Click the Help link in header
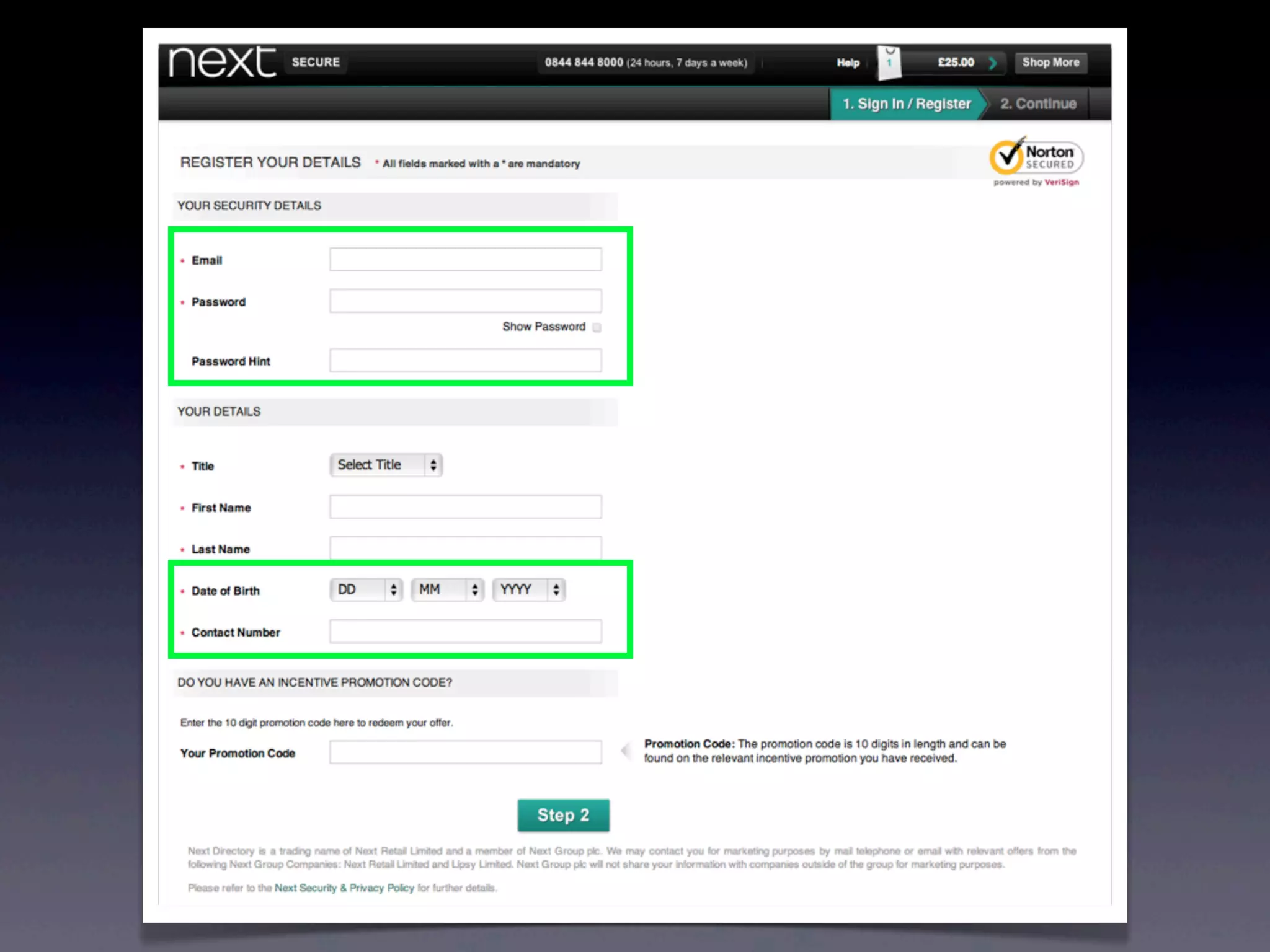Viewport: 1270px width, 952px height. [x=848, y=63]
